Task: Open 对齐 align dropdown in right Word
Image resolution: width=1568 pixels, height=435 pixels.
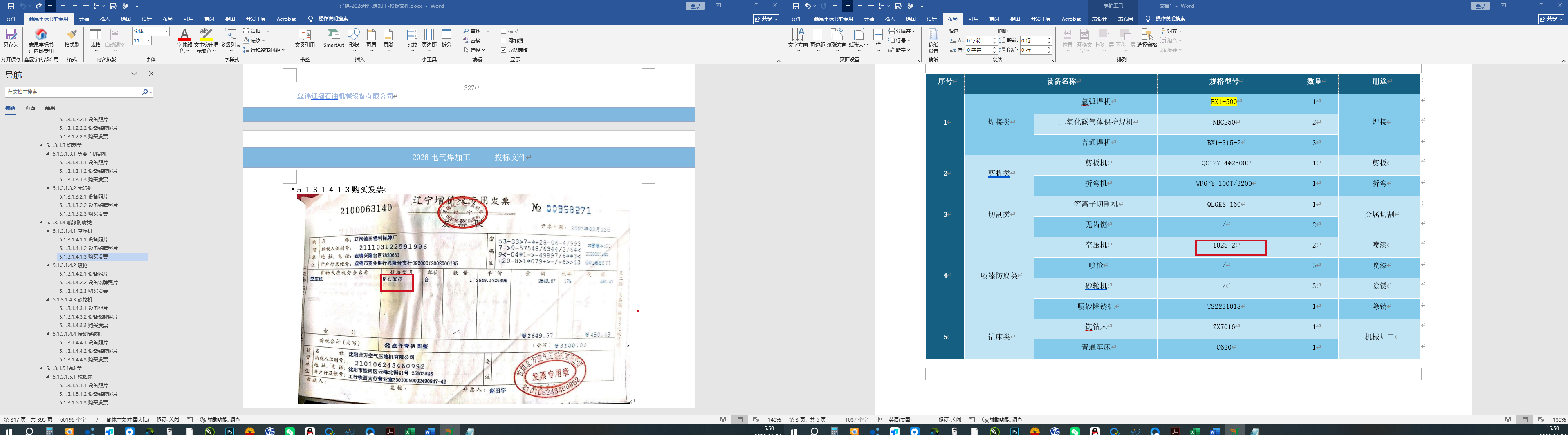Action: coord(1171,31)
